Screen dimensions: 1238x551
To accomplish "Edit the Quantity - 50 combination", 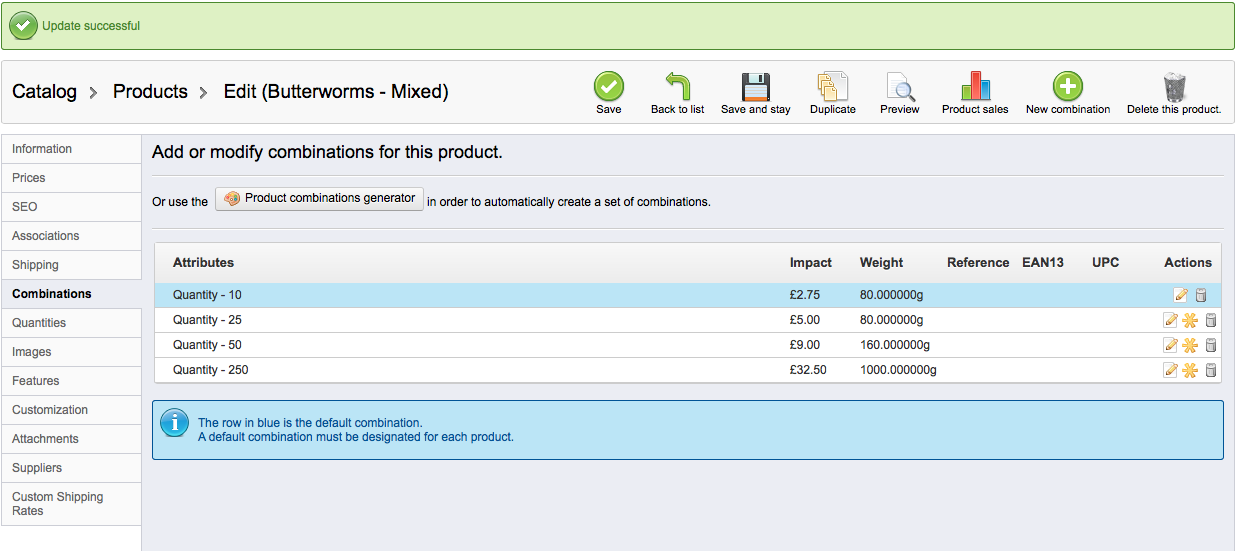I will (x=1171, y=345).
